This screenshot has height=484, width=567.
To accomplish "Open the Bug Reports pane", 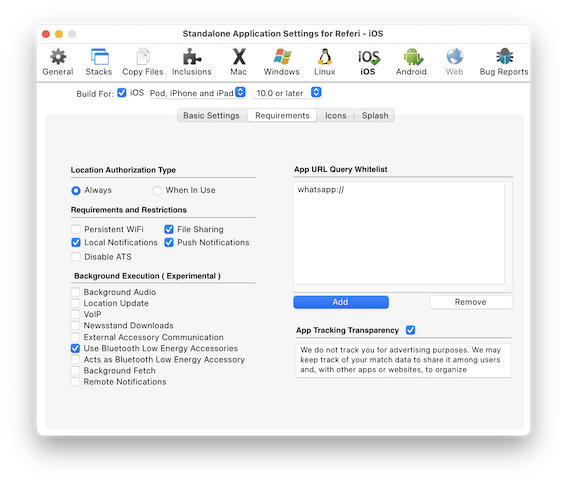I will pos(504,62).
